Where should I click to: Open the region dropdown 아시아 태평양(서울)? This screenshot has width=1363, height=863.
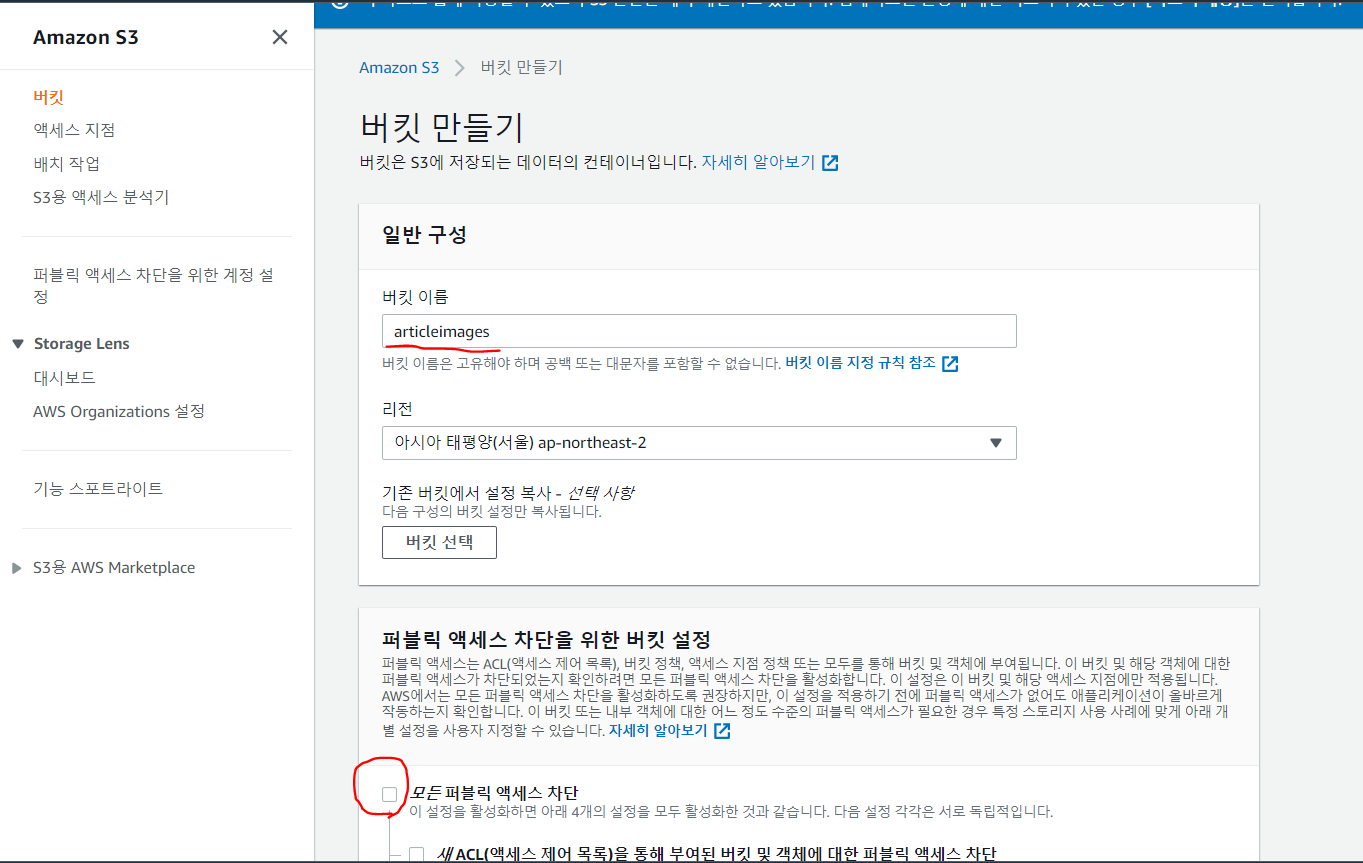pyautogui.click(x=699, y=443)
